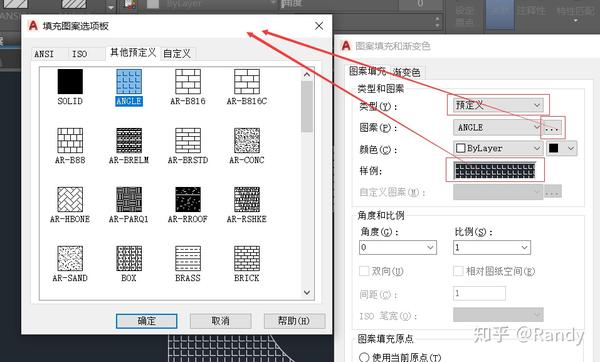The width and height of the screenshot is (600, 362).
Task: Open the 角度 angle combo box
Action: (398, 248)
